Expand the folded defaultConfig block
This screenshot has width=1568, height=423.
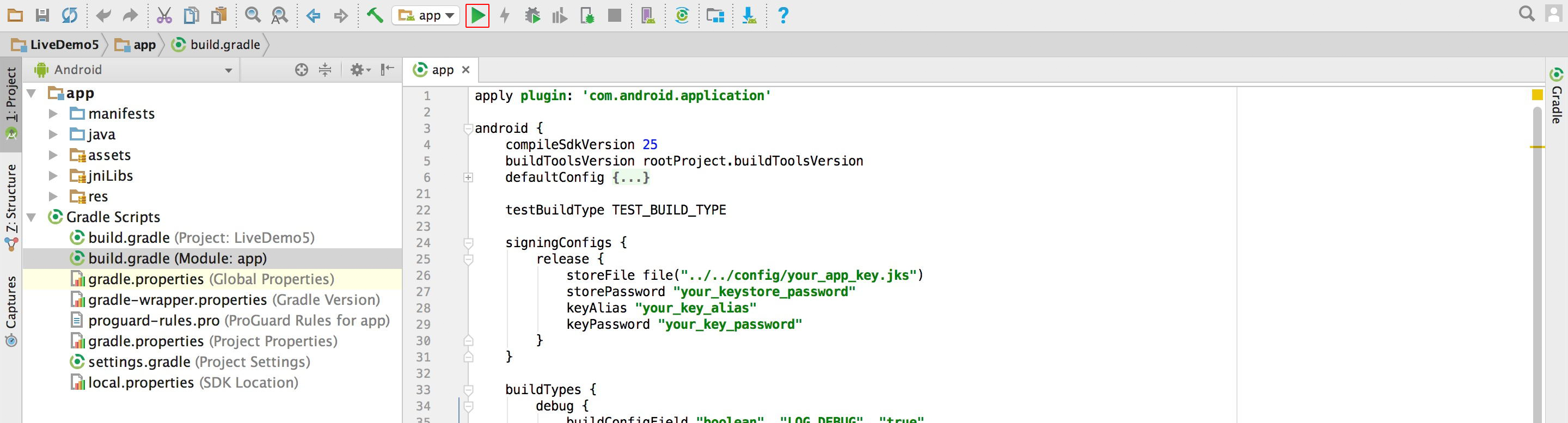pyautogui.click(x=468, y=177)
